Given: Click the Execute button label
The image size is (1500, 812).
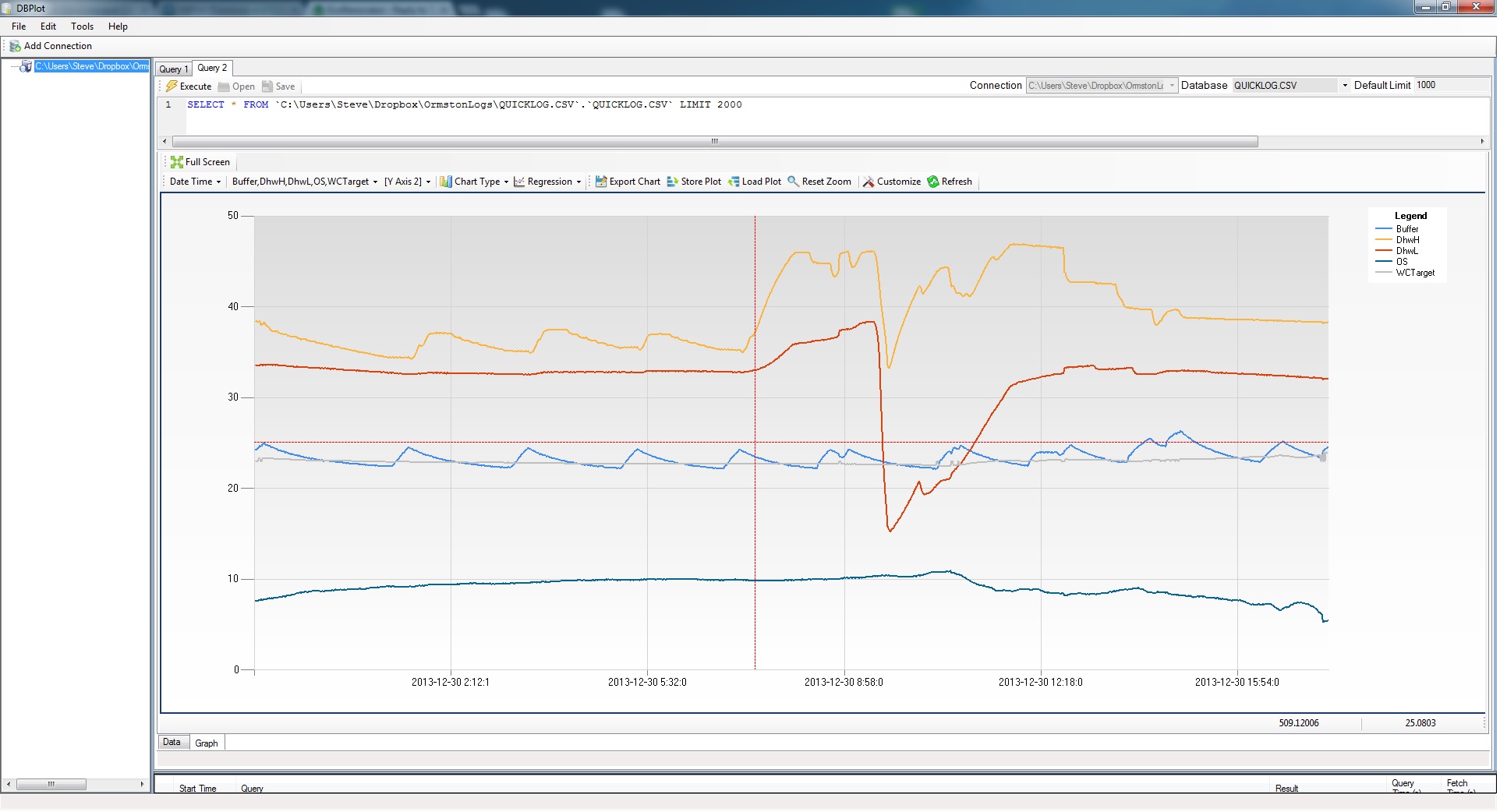Looking at the screenshot, I should pos(196,86).
